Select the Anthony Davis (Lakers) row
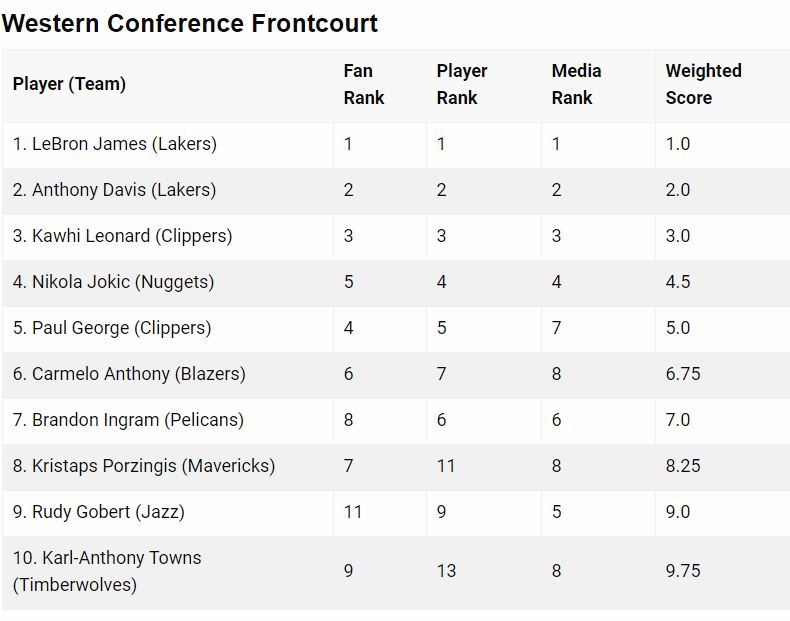This screenshot has width=790, height=621. pyautogui.click(x=396, y=191)
